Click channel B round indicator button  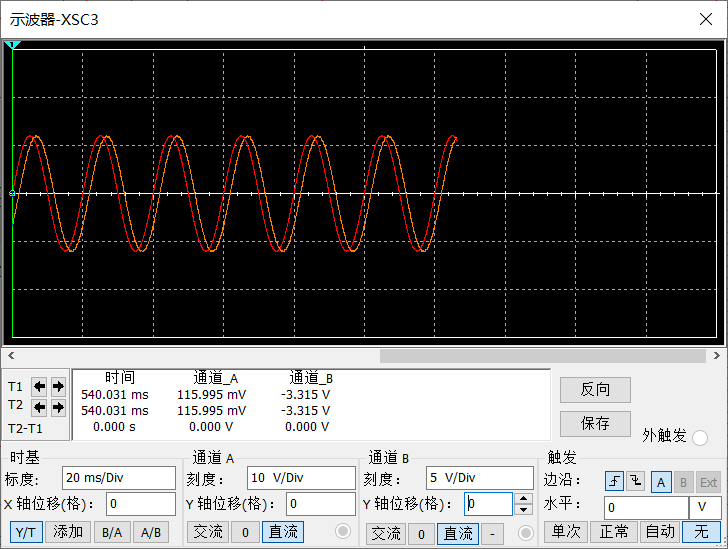tap(526, 533)
